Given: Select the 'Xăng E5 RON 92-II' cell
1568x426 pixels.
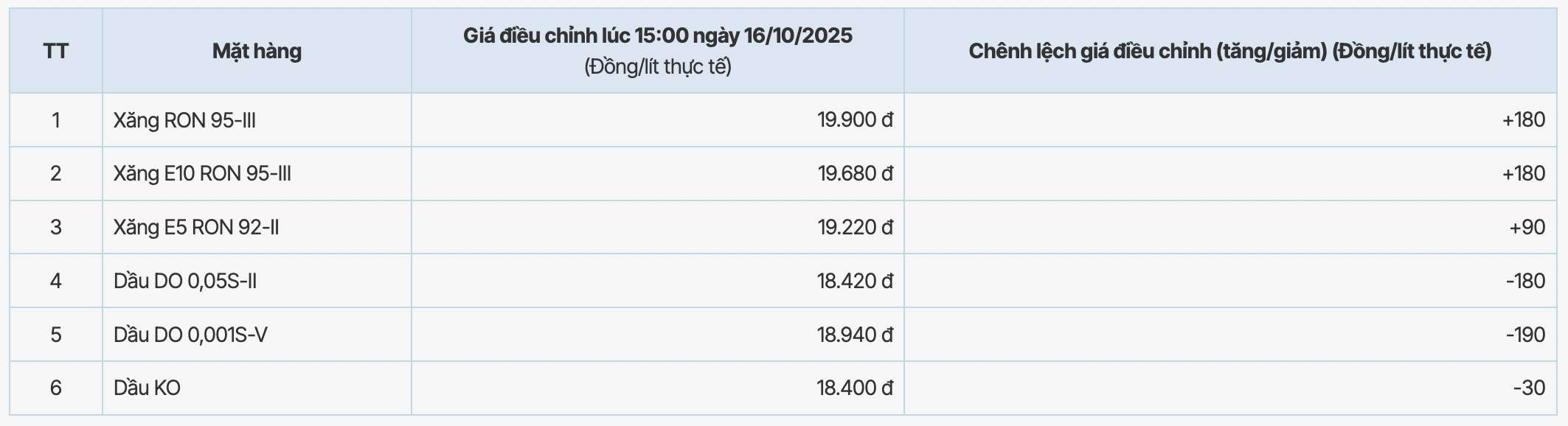Looking at the screenshot, I should click(196, 227).
